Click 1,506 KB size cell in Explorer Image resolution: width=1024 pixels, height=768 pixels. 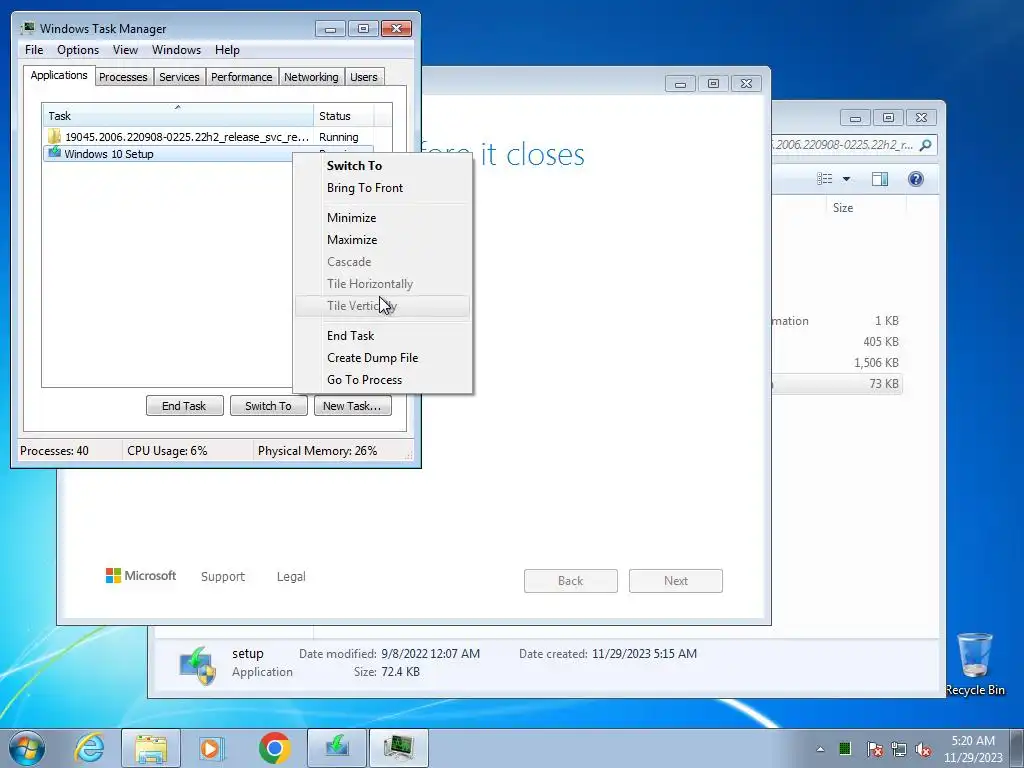coord(876,362)
